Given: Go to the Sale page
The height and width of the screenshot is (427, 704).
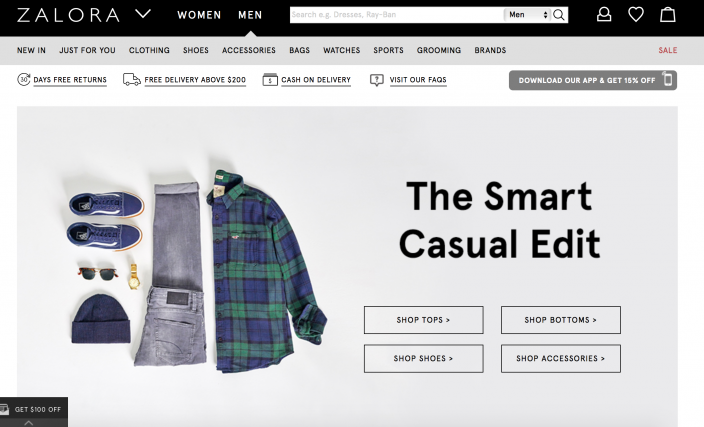Looking at the screenshot, I should pos(668,50).
